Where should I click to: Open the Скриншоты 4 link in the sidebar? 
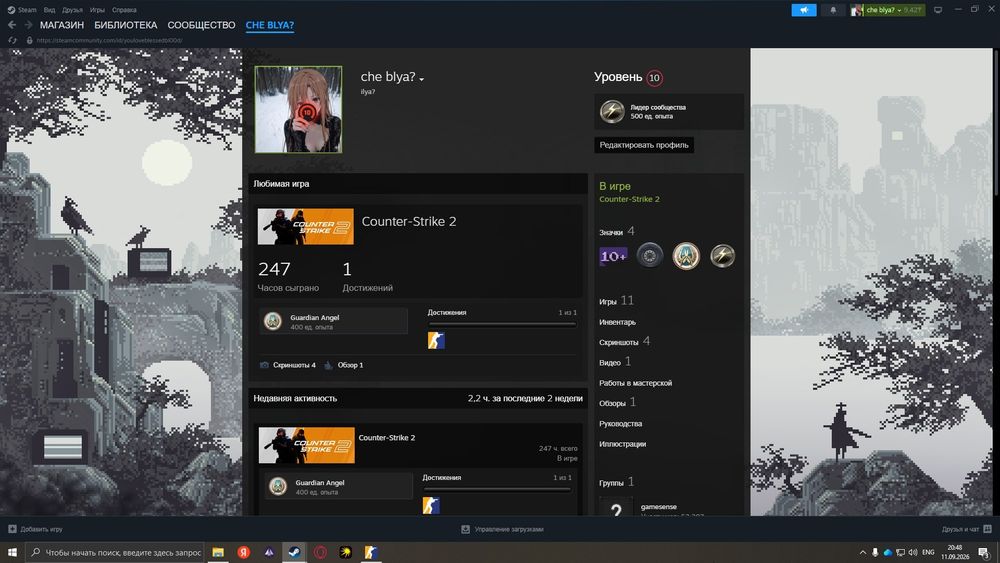[x=624, y=341]
